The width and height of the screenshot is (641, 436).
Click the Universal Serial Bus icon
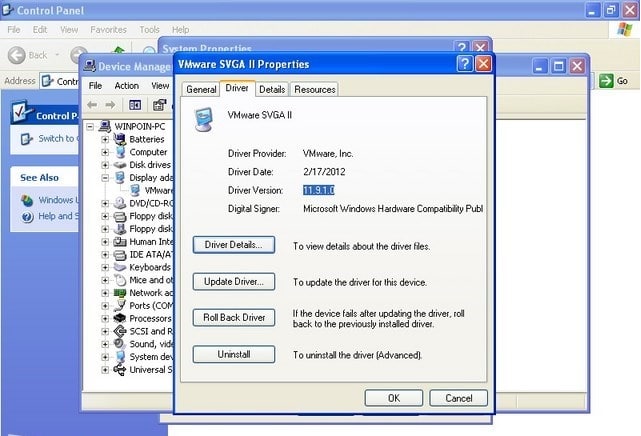120,370
